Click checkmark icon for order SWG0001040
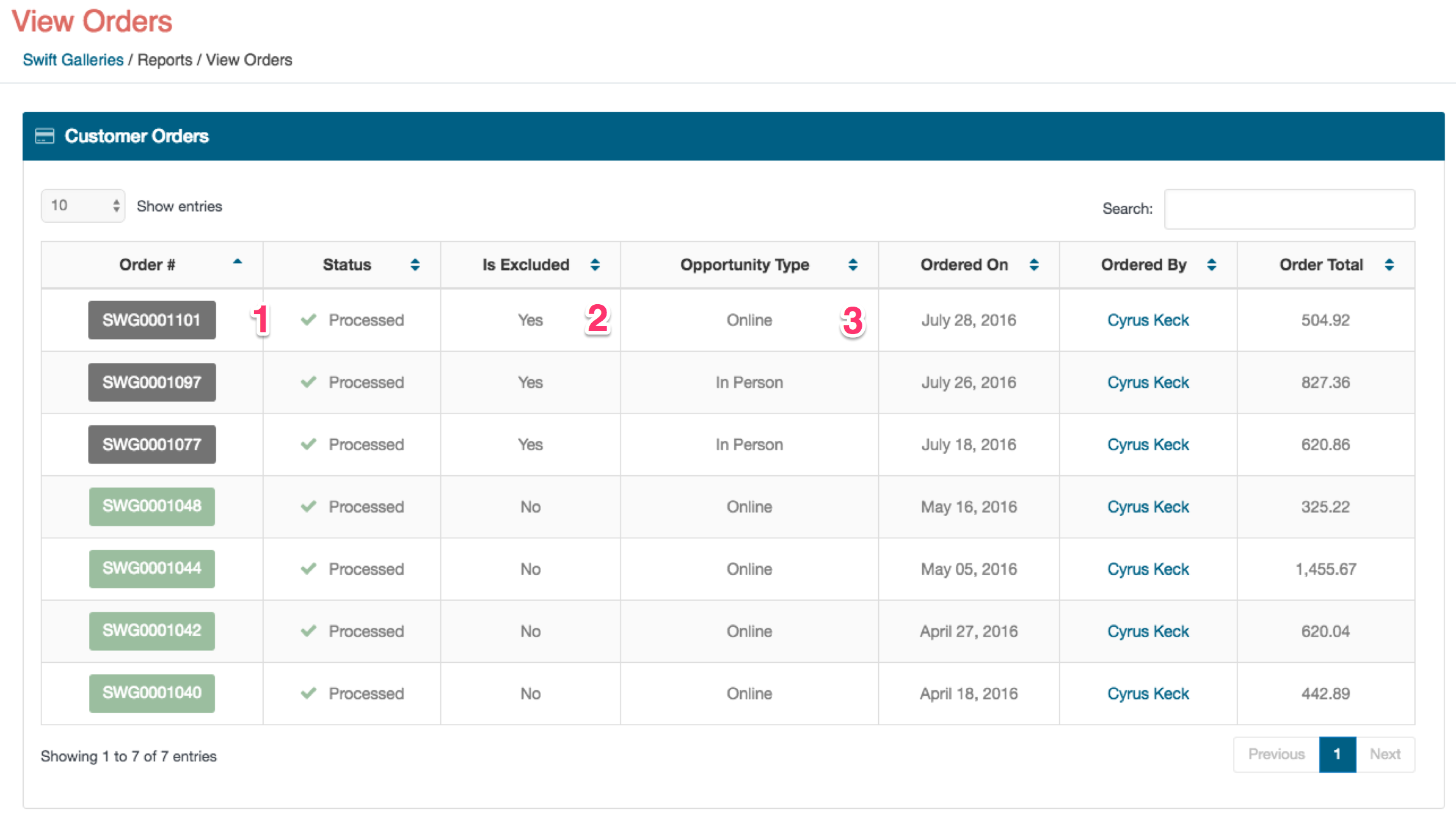Image resolution: width=1456 pixels, height=821 pixels. click(308, 693)
